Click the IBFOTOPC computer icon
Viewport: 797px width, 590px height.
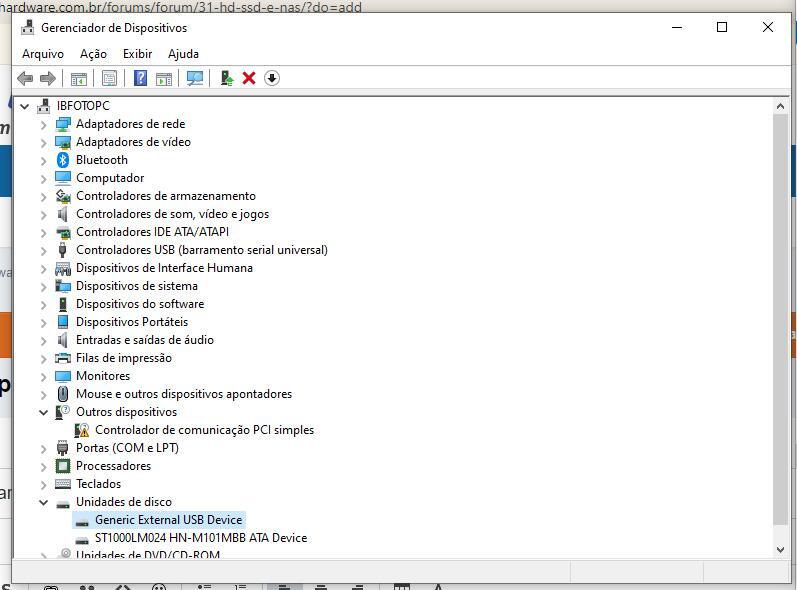pyautogui.click(x=44, y=106)
